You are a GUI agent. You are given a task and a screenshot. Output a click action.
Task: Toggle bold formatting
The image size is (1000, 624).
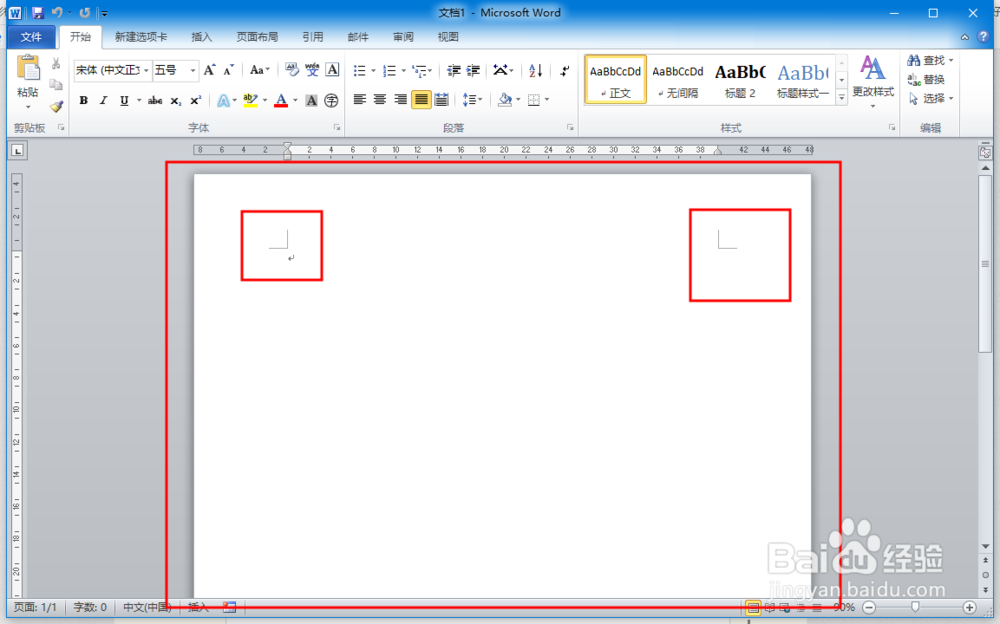tap(84, 100)
